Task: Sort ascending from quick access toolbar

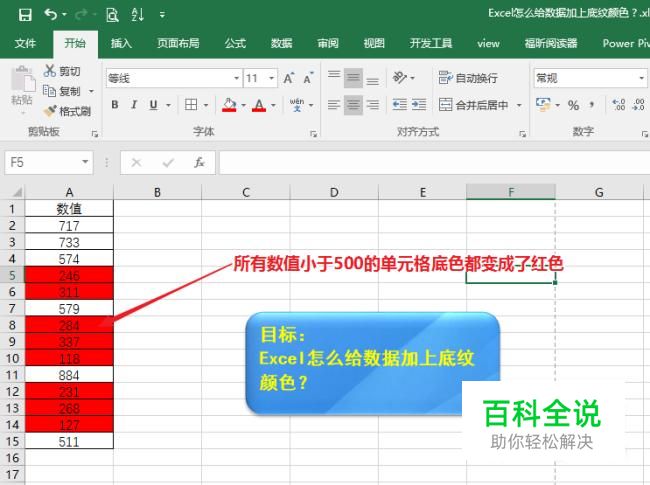Action: tap(138, 15)
